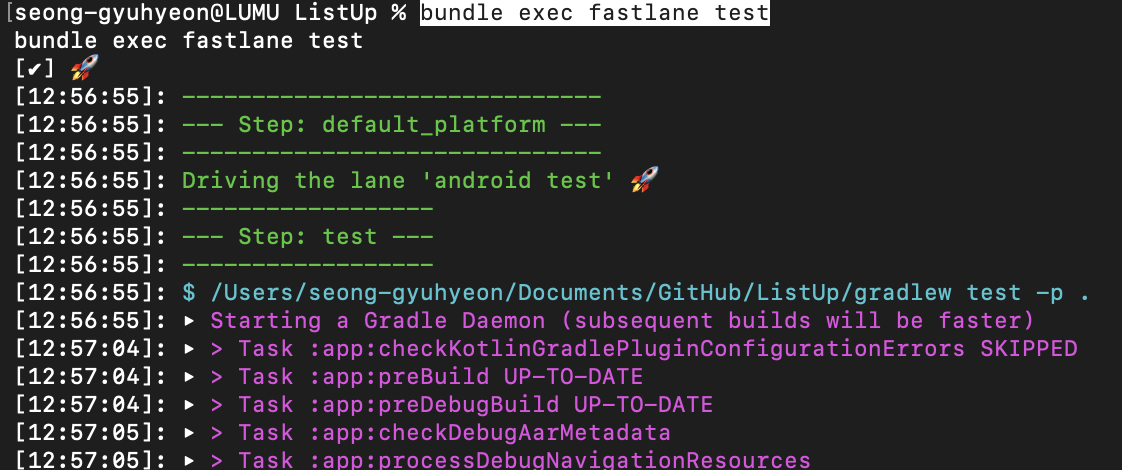Screen dimensions: 1122x470
Task: Click the rocket emoji after 'android test'
Action: point(645,180)
